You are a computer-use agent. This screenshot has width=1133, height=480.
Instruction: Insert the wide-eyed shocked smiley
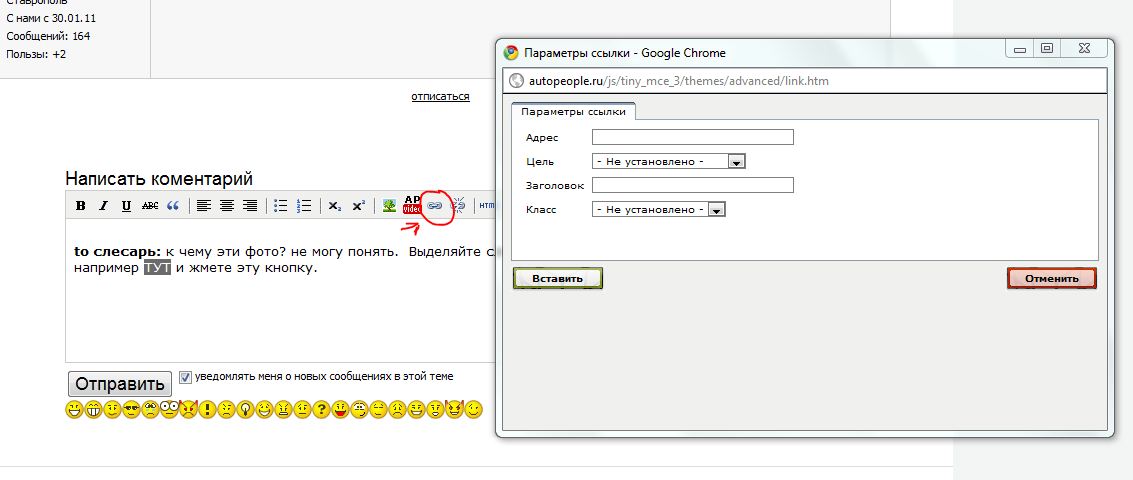coord(169,411)
